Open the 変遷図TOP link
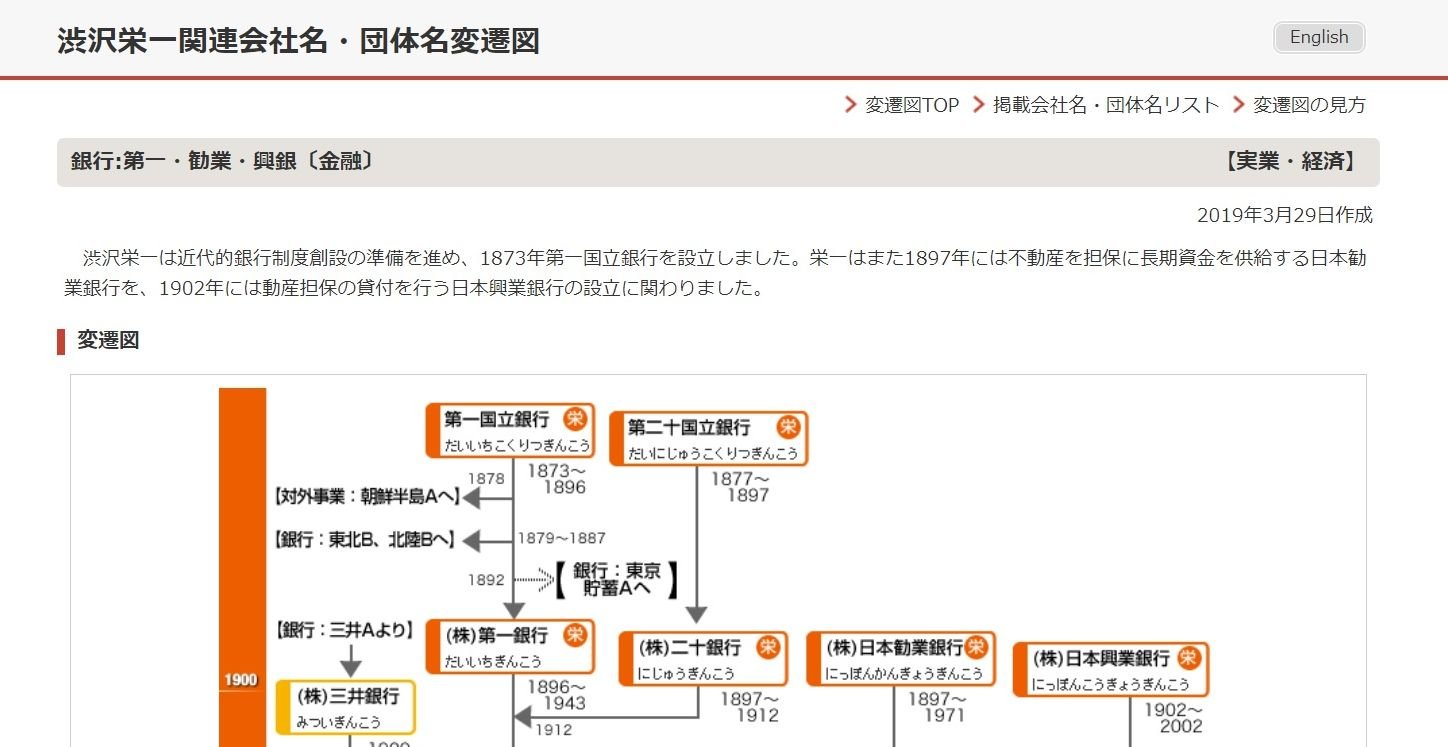The image size is (1448, 747). 911,105
